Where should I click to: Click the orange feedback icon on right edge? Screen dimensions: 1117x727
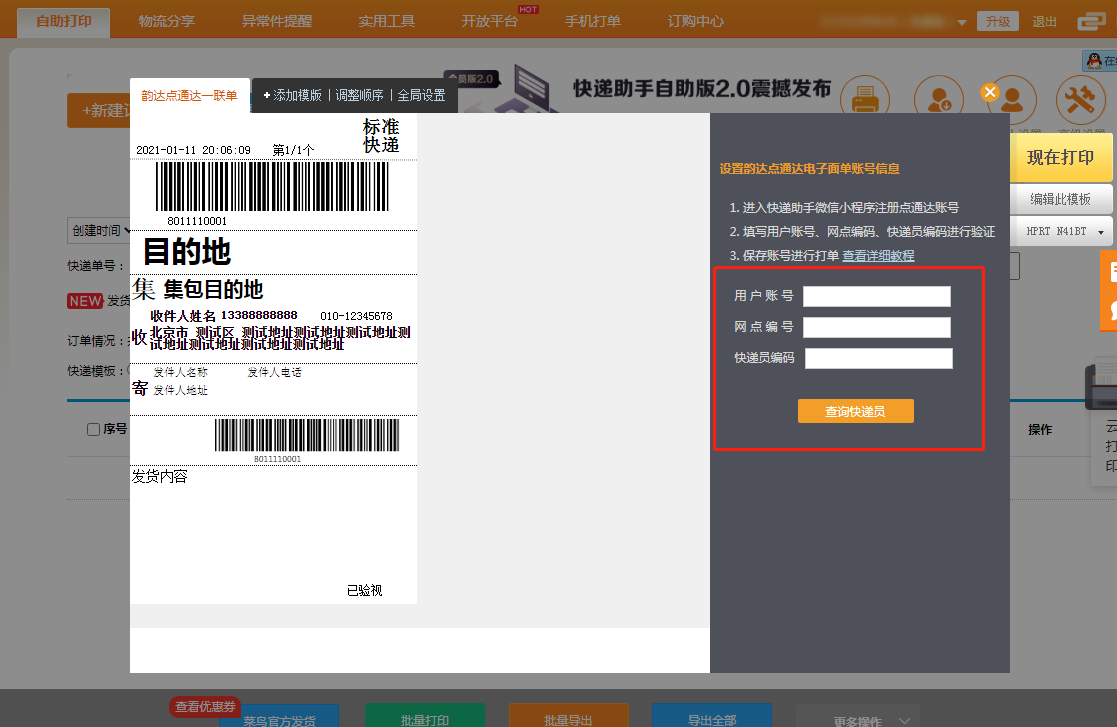pyautogui.click(x=1109, y=290)
